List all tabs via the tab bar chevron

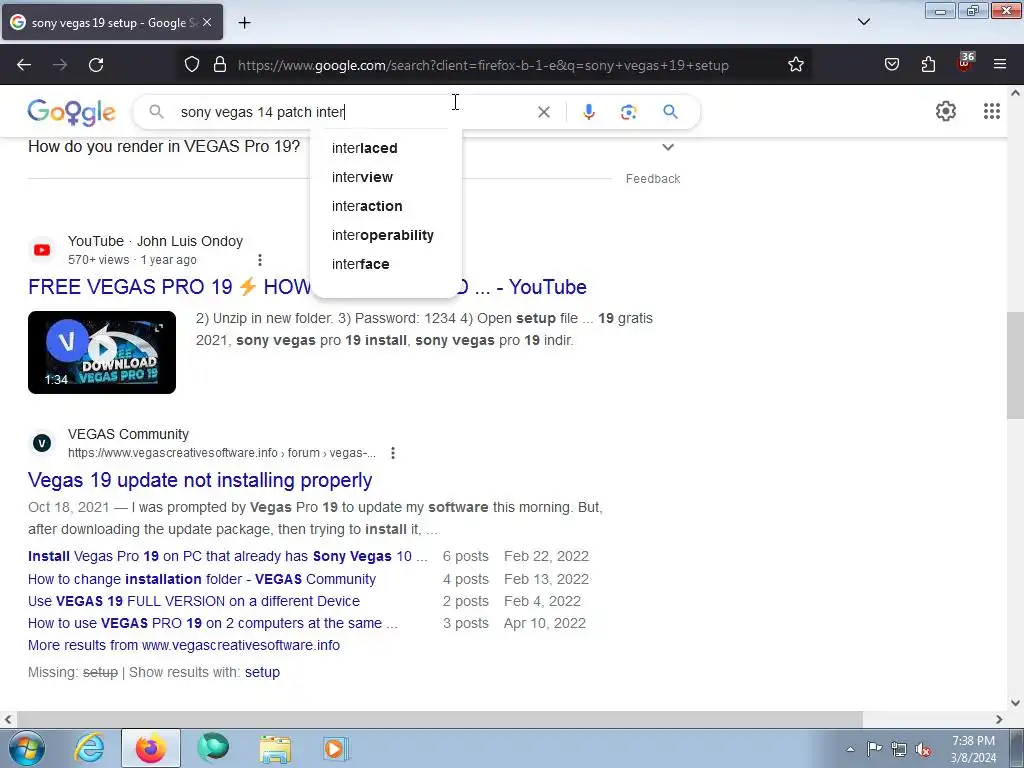click(x=863, y=22)
